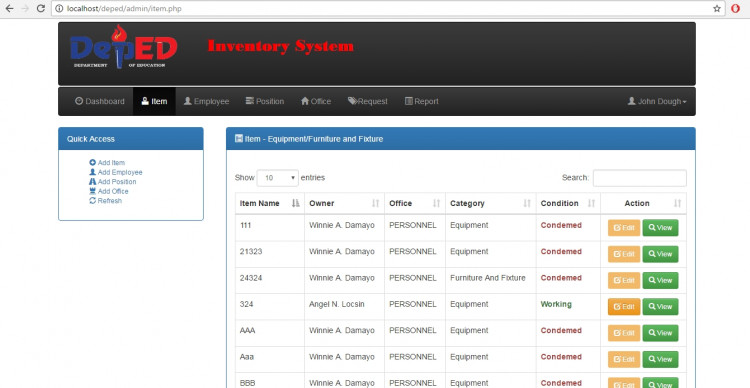Image resolution: width=750 pixels, height=388 pixels.
Task: View item 111
Action: coord(660,228)
